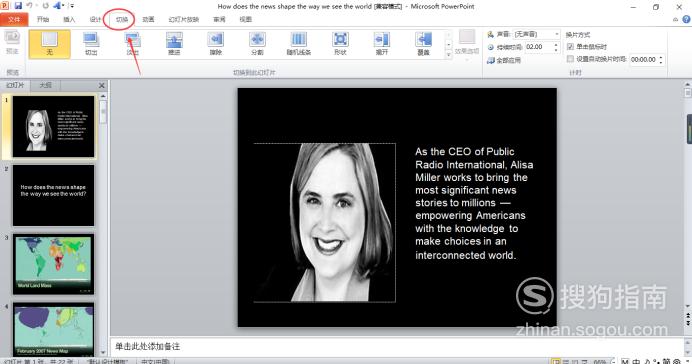692x364 pixels.
Task: Apply the 推进 (Push) transition
Action: click(x=174, y=44)
